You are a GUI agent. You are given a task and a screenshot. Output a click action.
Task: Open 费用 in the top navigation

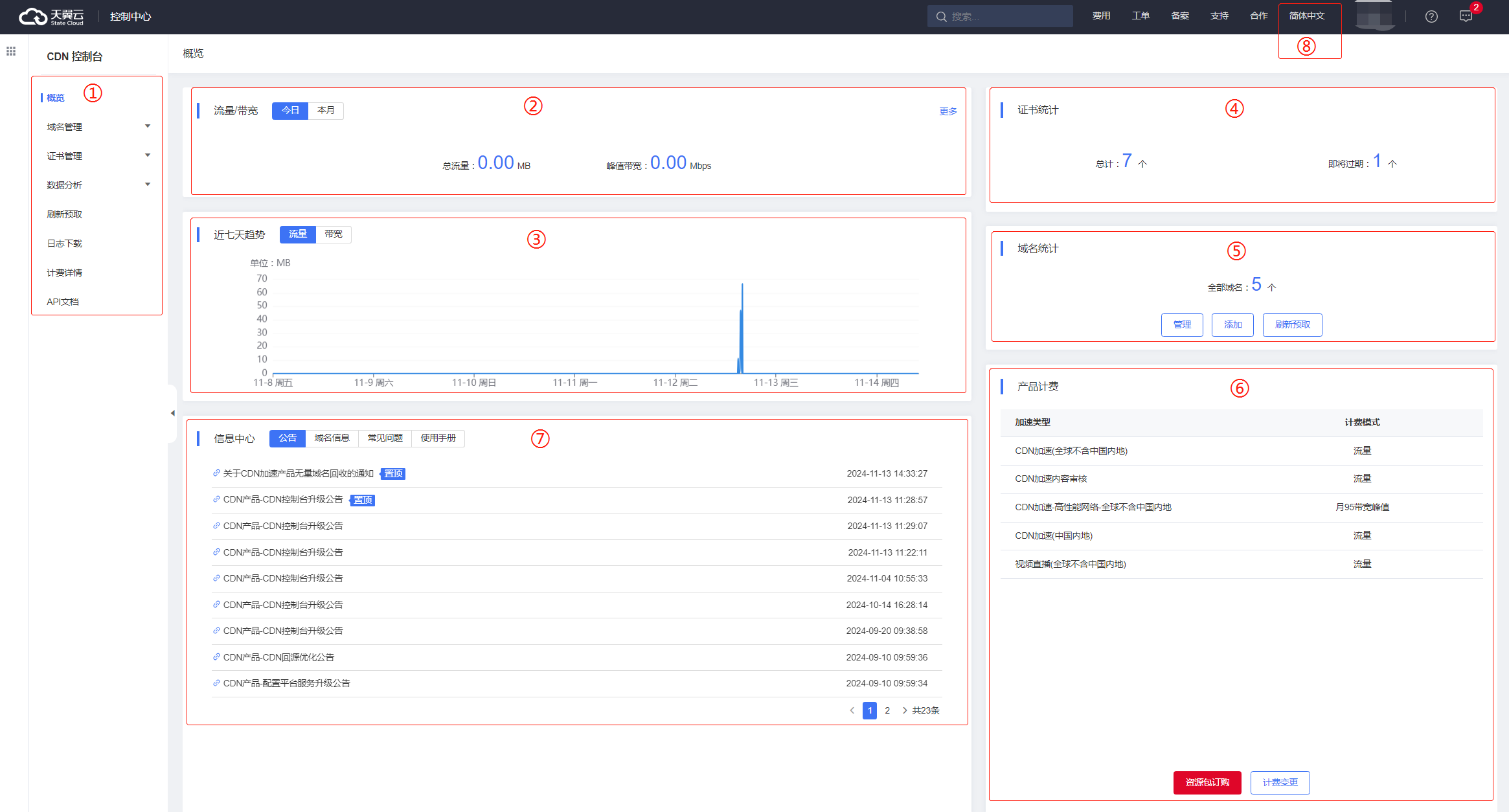[1101, 16]
